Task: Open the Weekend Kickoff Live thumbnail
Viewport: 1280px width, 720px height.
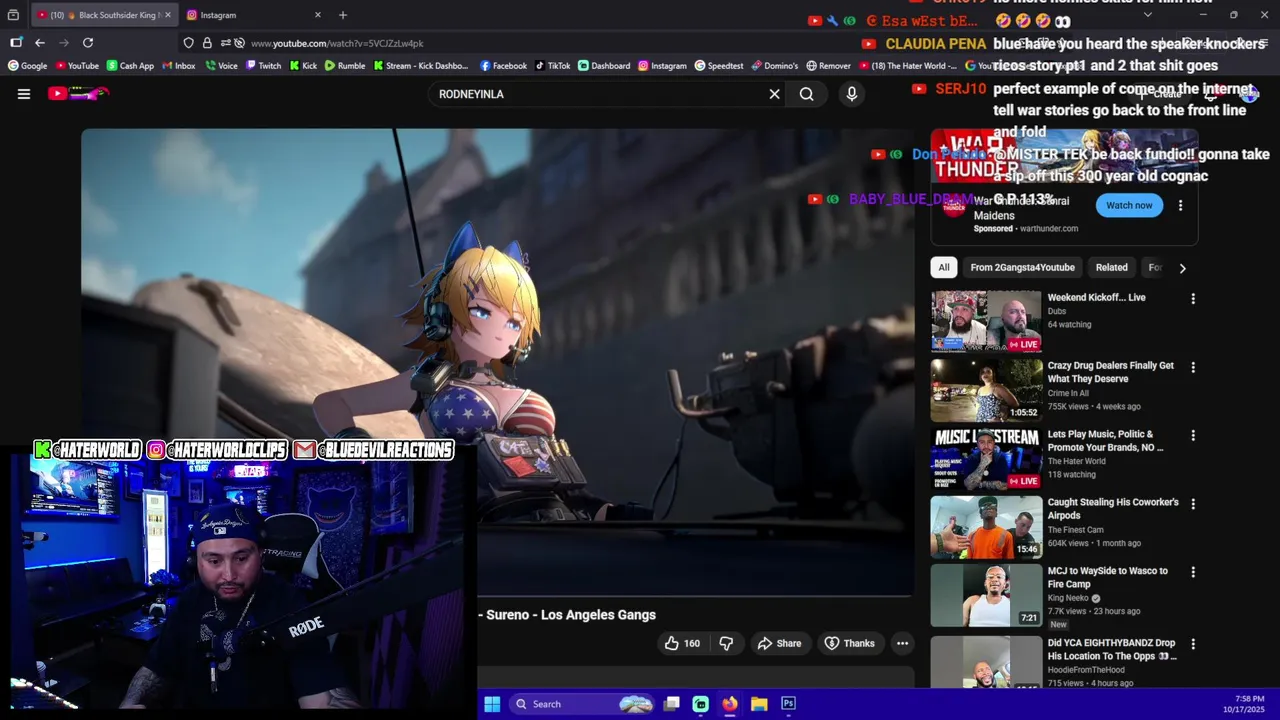Action: pos(986,321)
